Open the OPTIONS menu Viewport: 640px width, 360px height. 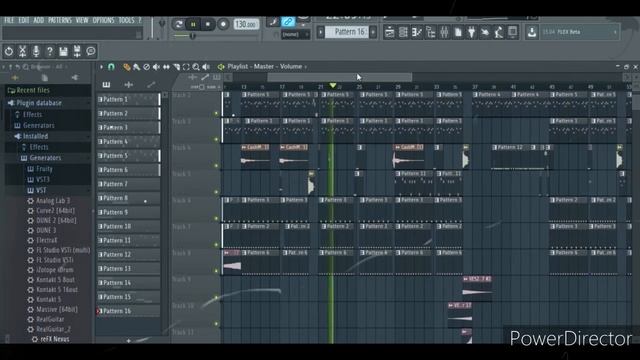(x=103, y=20)
